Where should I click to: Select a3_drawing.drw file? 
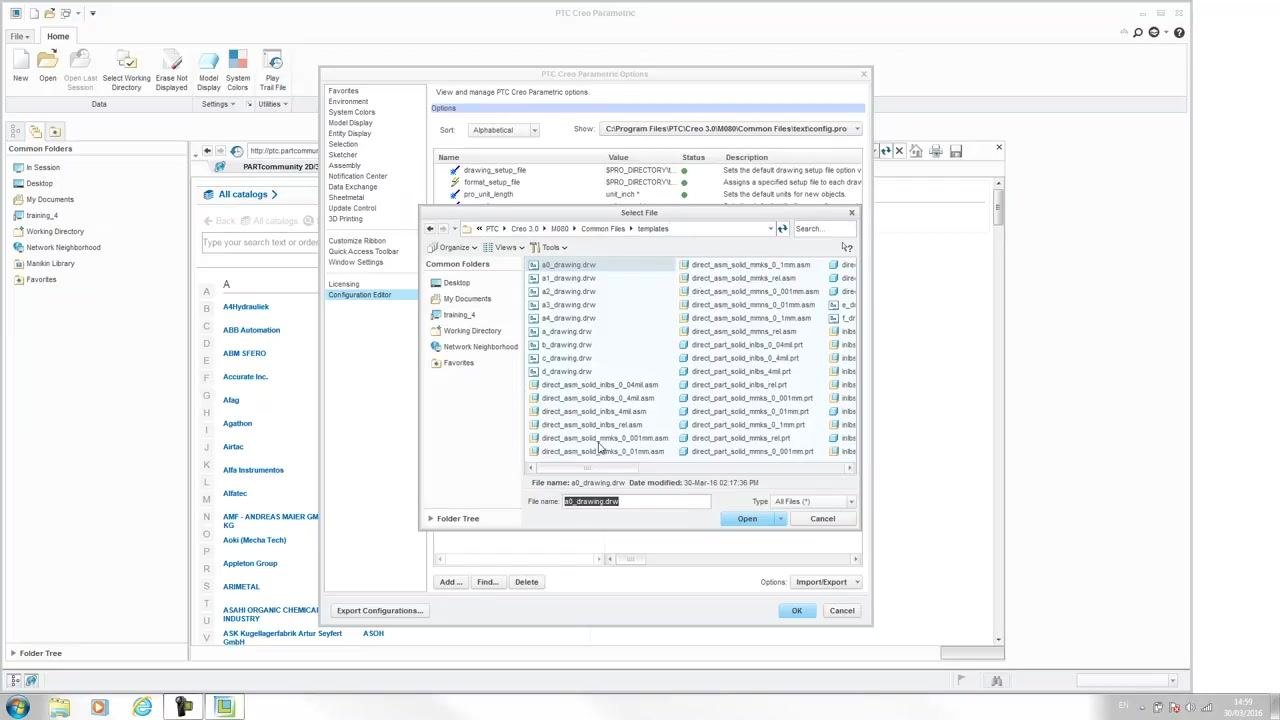point(568,305)
